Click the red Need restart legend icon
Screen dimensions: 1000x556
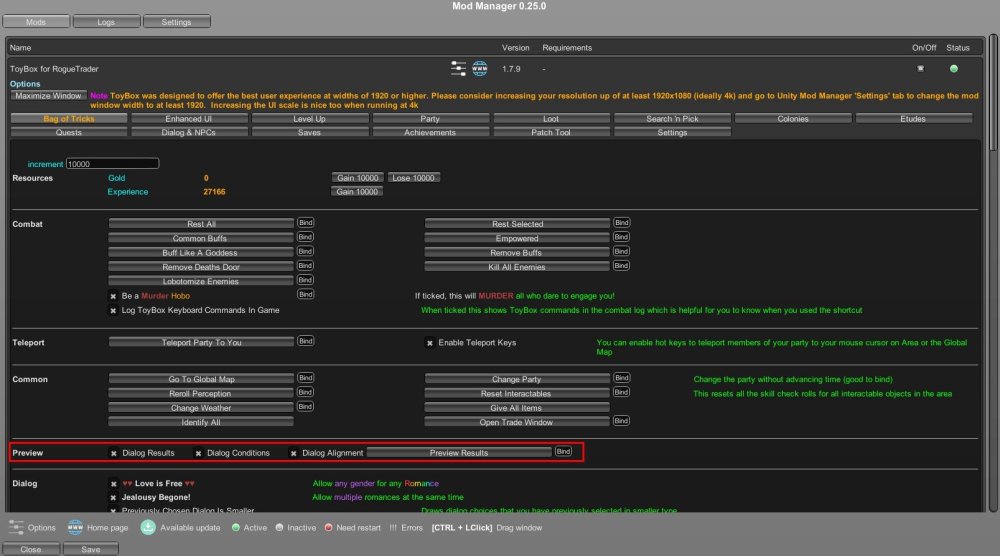point(327,527)
